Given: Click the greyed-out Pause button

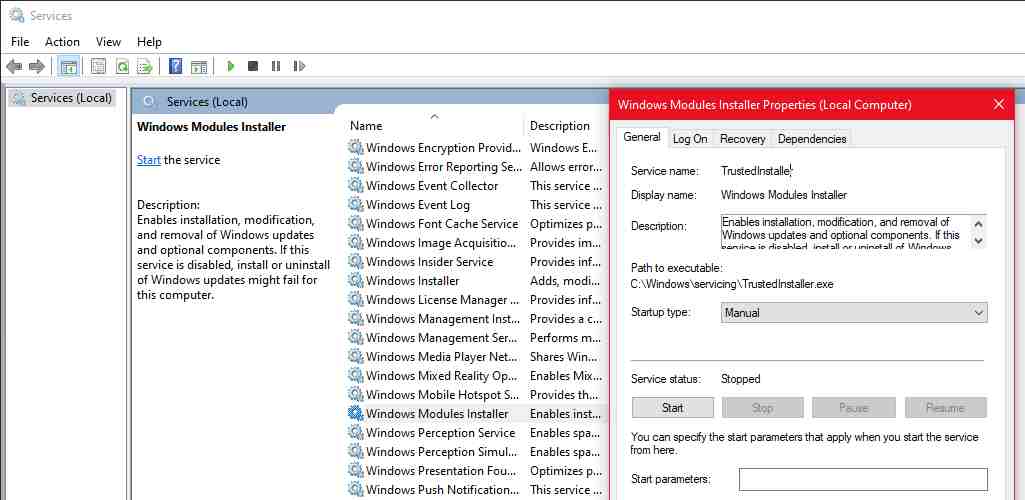Looking at the screenshot, I should 853,408.
